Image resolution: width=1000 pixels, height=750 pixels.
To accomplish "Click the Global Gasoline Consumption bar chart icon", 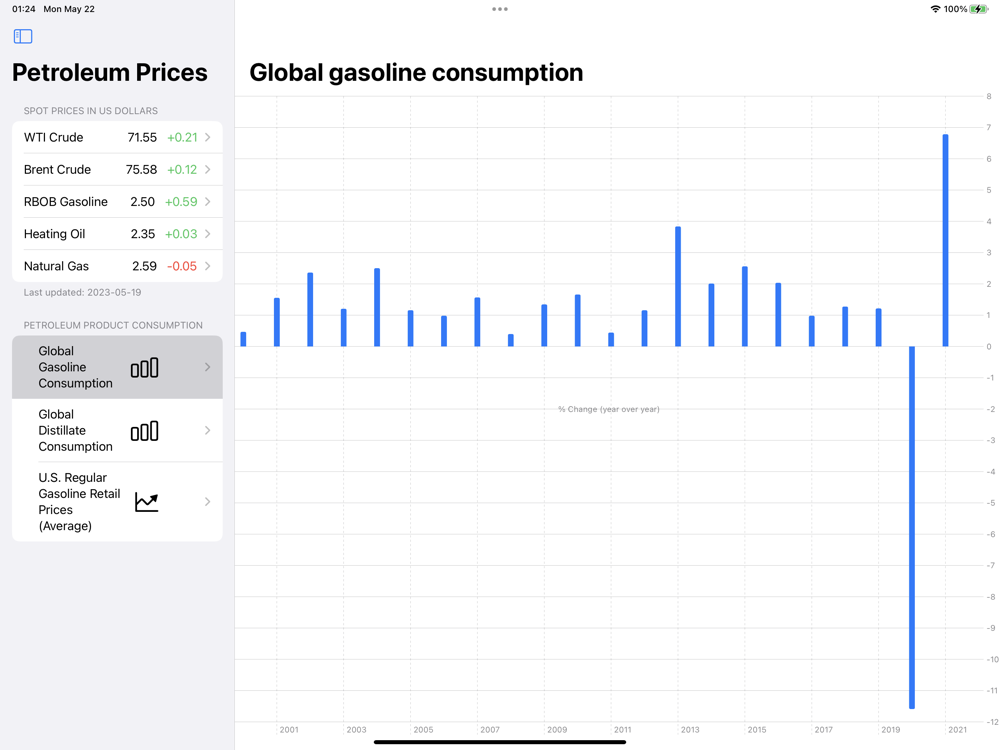I will click(x=144, y=368).
